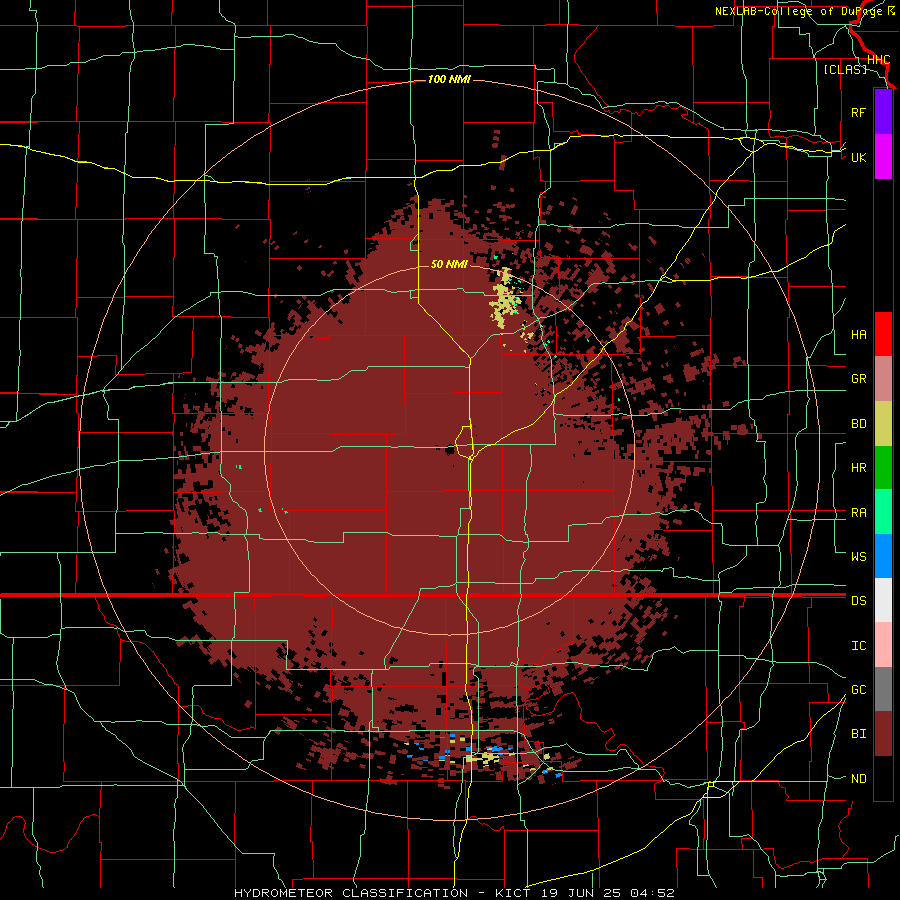Click the DS legend label
Image resolution: width=900 pixels, height=900 pixels.
858,601
